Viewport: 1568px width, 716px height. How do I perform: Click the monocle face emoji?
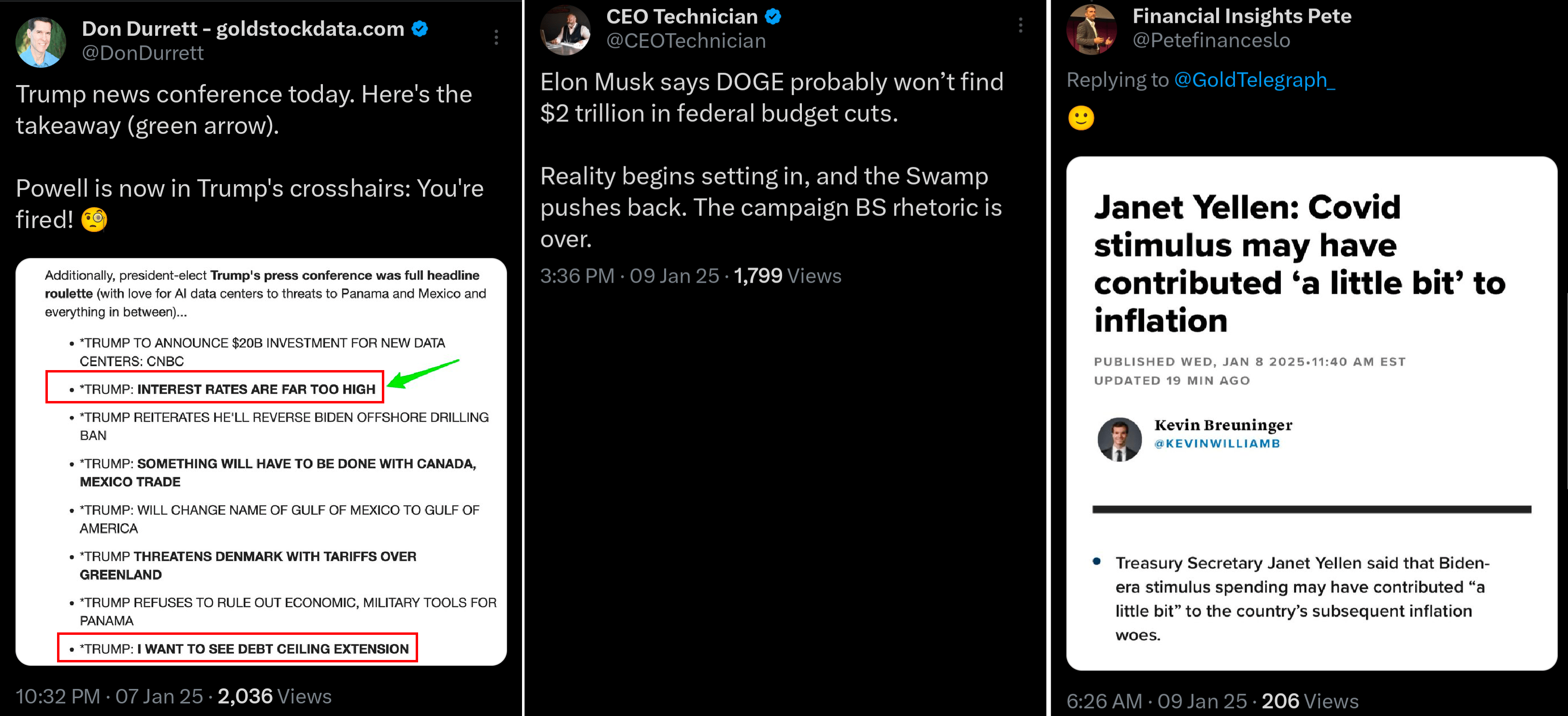[94, 220]
